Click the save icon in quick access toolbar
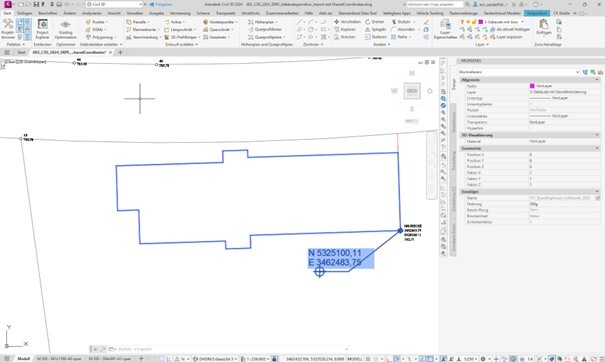 36,4
